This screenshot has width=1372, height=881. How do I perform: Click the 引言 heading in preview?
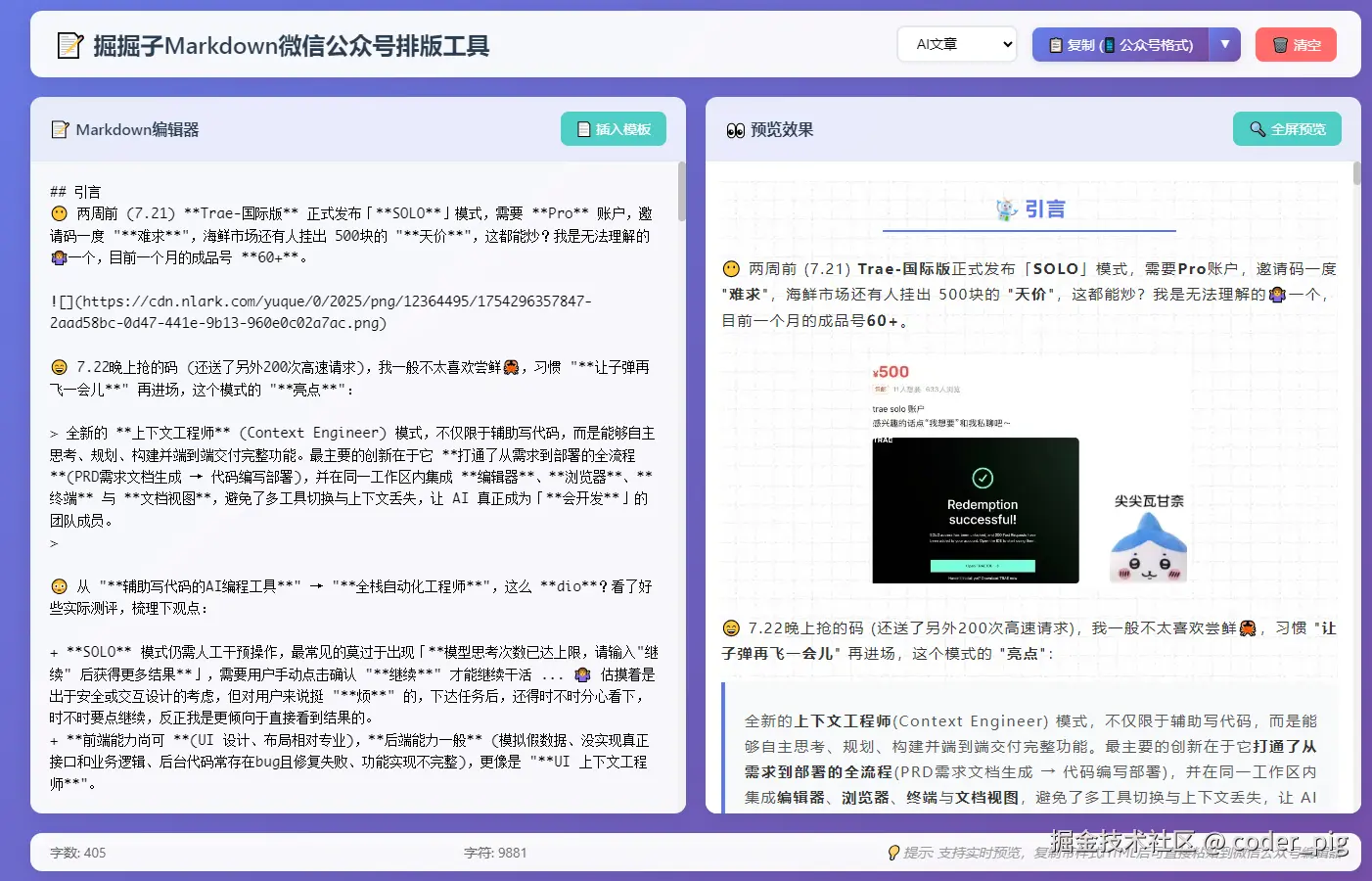coord(1043,209)
